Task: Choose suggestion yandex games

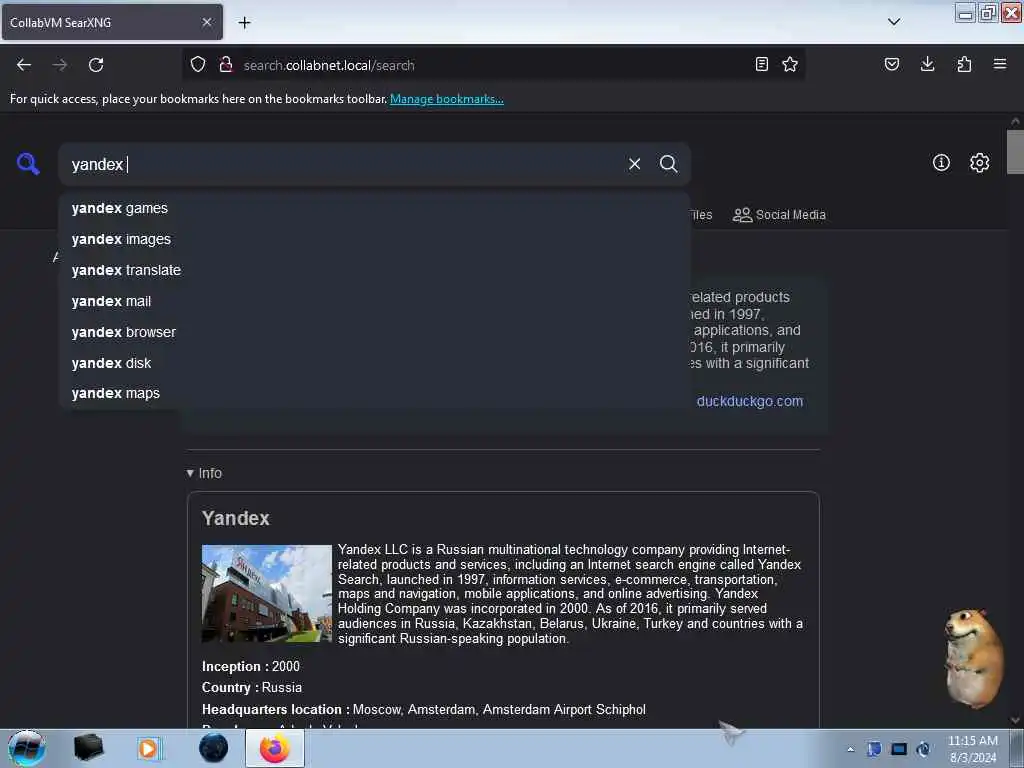Action: point(374,208)
